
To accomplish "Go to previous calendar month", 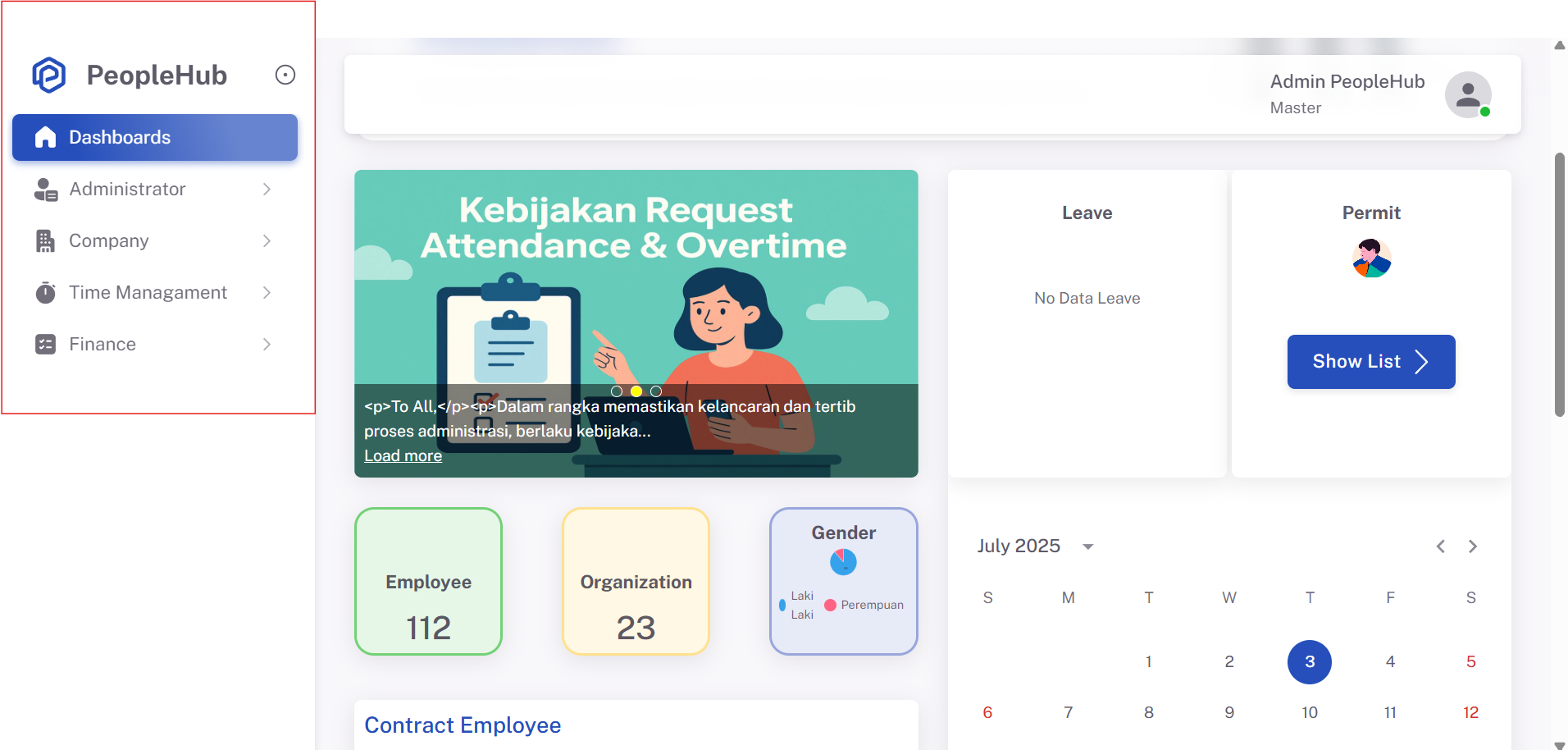I will [1441, 546].
